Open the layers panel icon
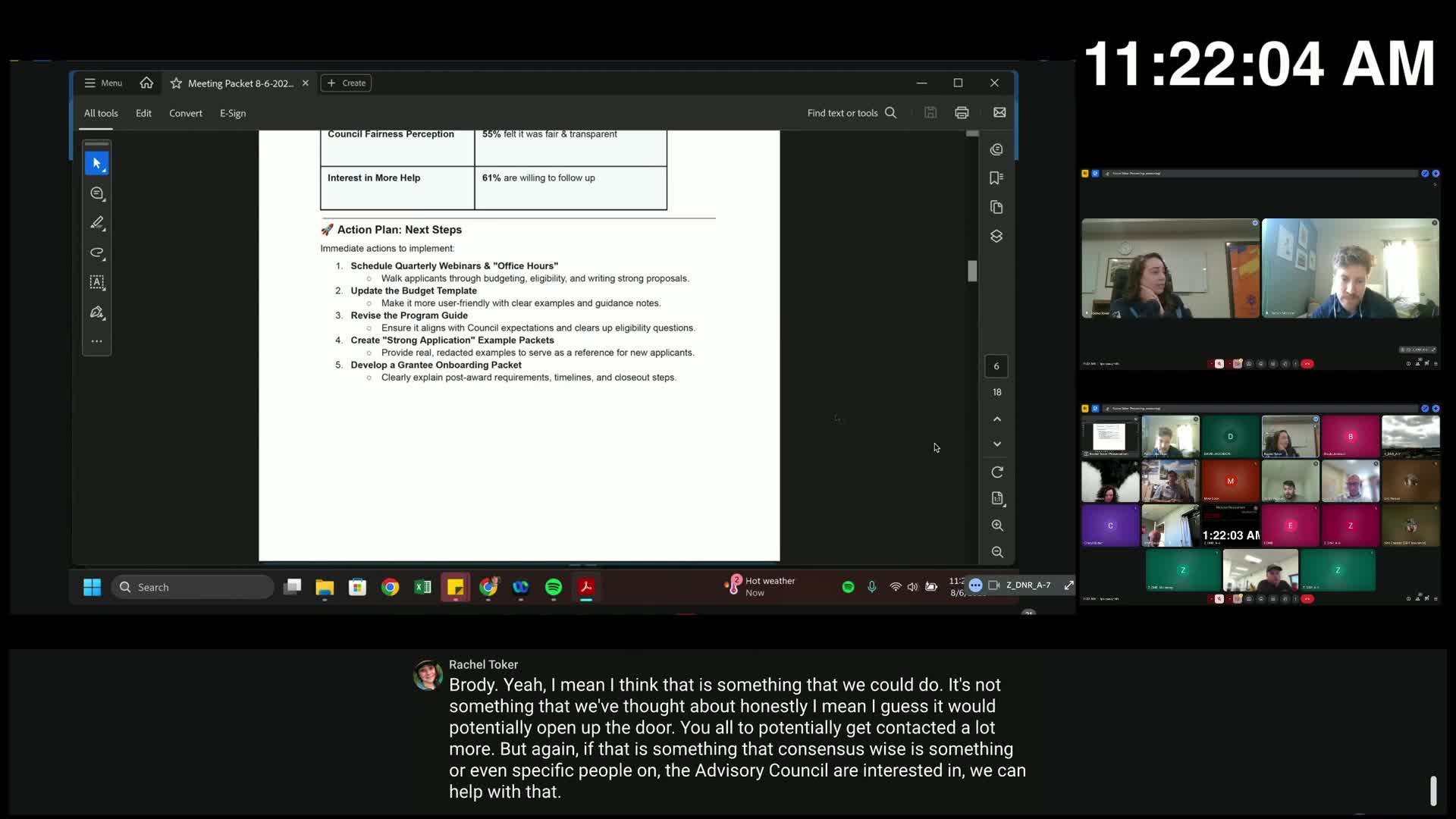The width and height of the screenshot is (1456, 819). tap(996, 237)
